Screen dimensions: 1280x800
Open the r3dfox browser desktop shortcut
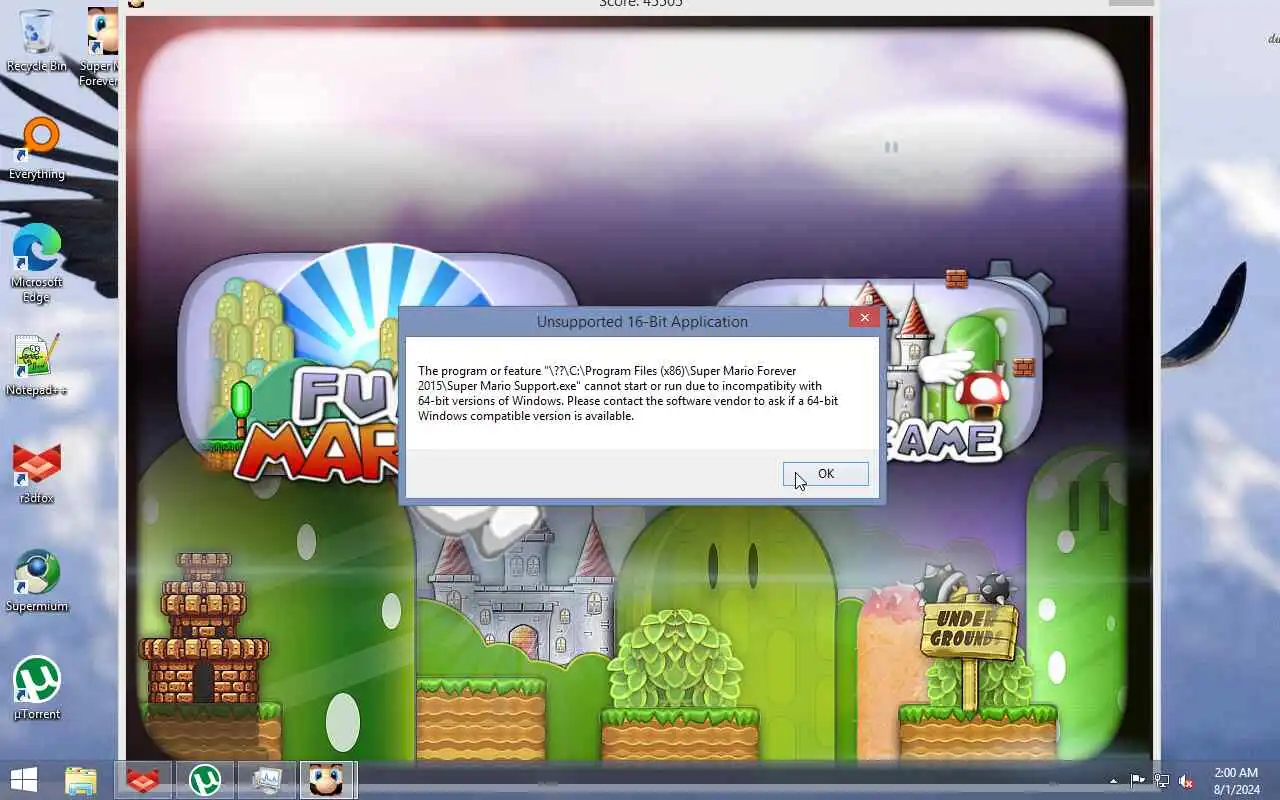(37, 473)
